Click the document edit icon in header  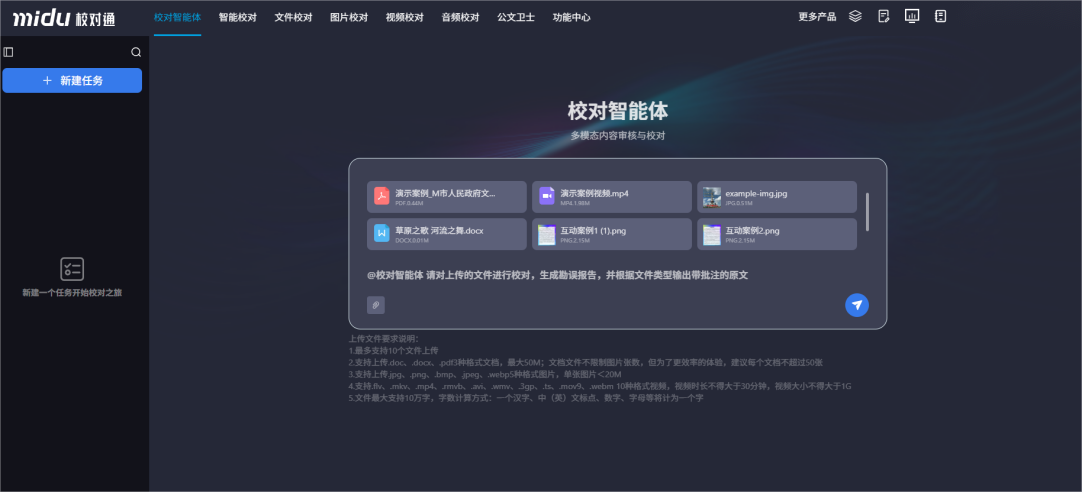tap(883, 16)
